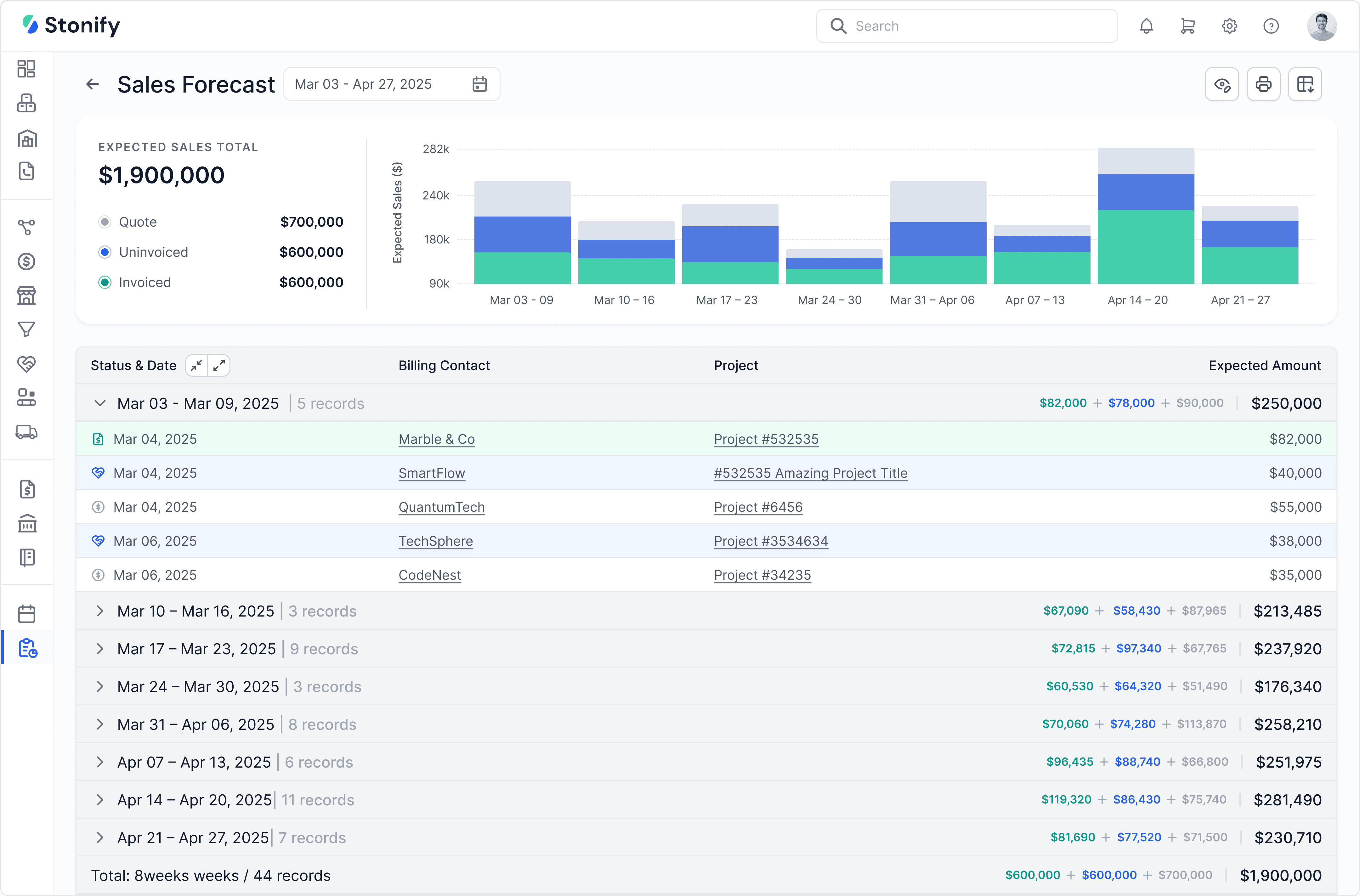Open the shopping cart icon

pyautogui.click(x=1187, y=26)
